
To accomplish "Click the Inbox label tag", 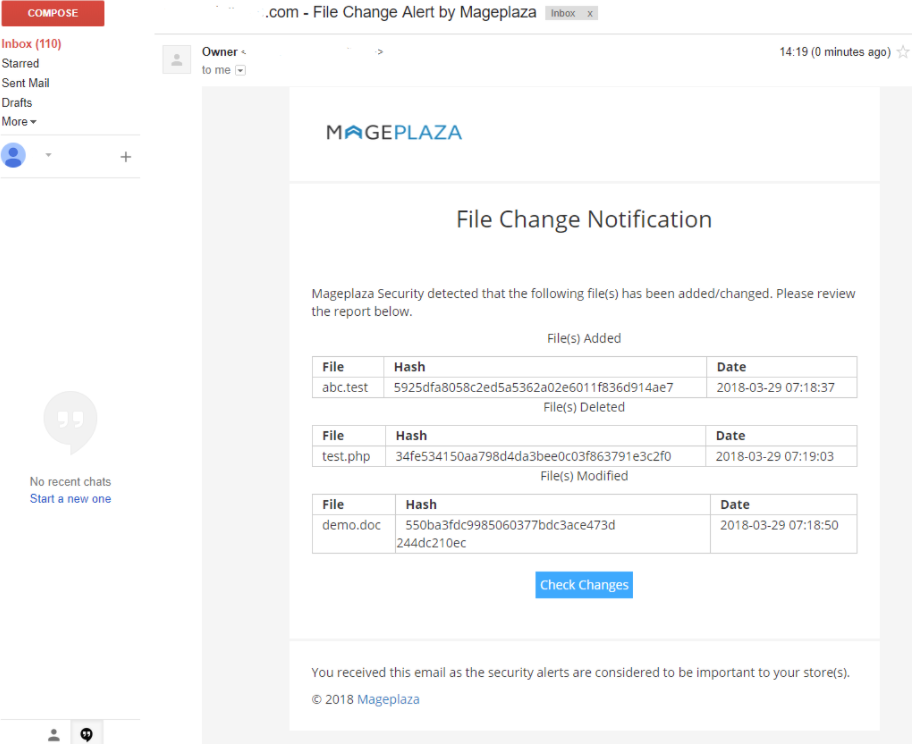I will [563, 13].
